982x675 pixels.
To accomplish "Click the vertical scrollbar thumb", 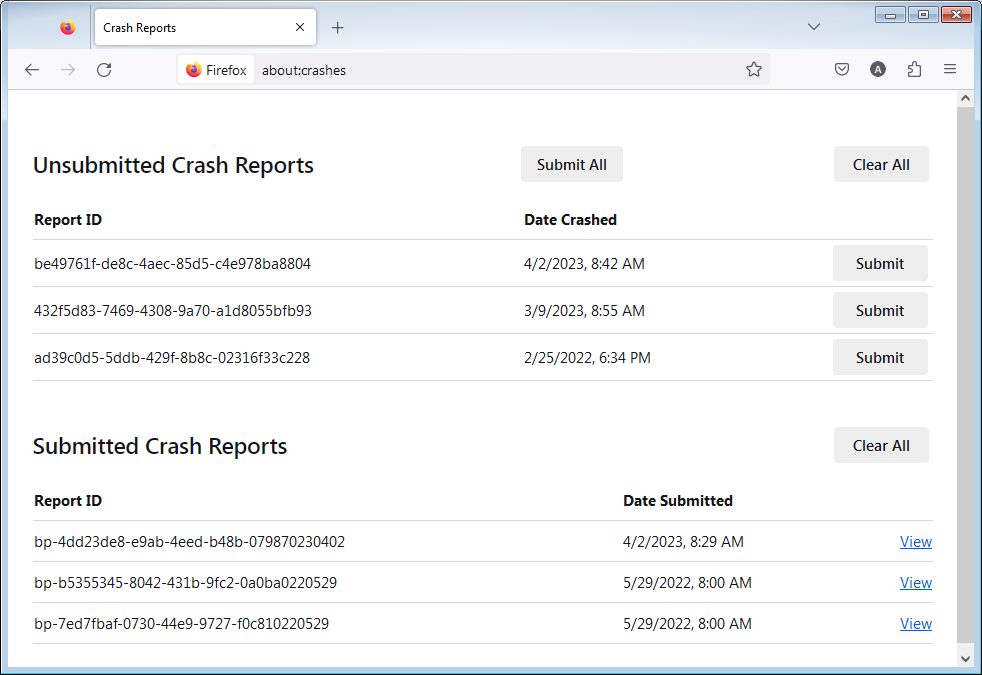I will pos(965,374).
